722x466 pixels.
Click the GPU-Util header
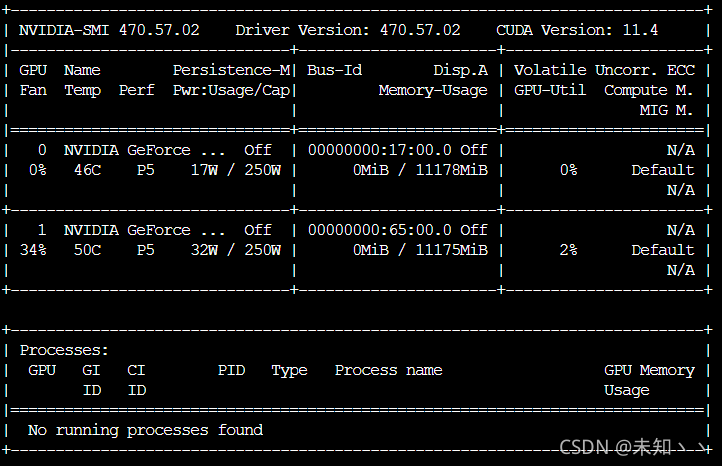click(550, 90)
